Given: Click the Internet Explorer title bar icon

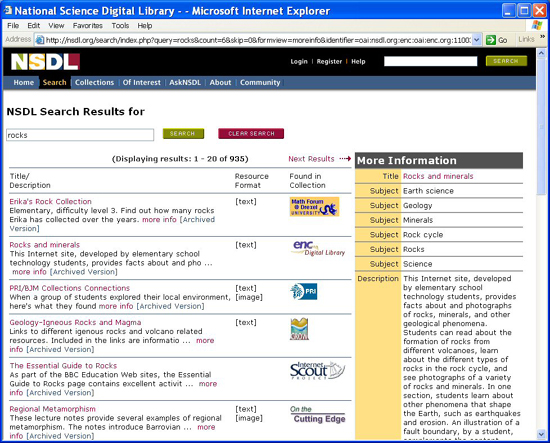Looking at the screenshot, I should [8, 11].
